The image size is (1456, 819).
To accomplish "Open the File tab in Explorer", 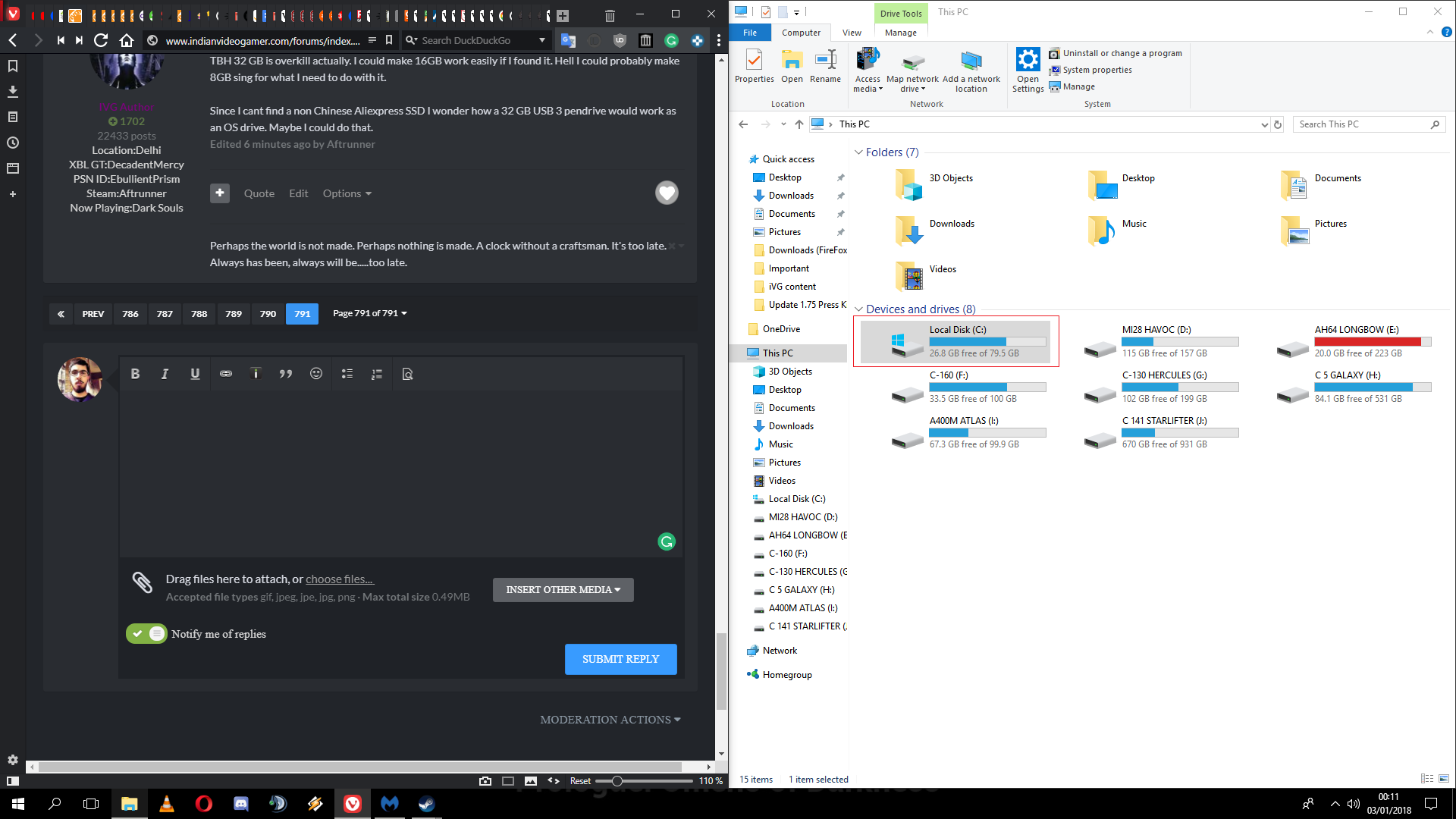I will (x=749, y=33).
